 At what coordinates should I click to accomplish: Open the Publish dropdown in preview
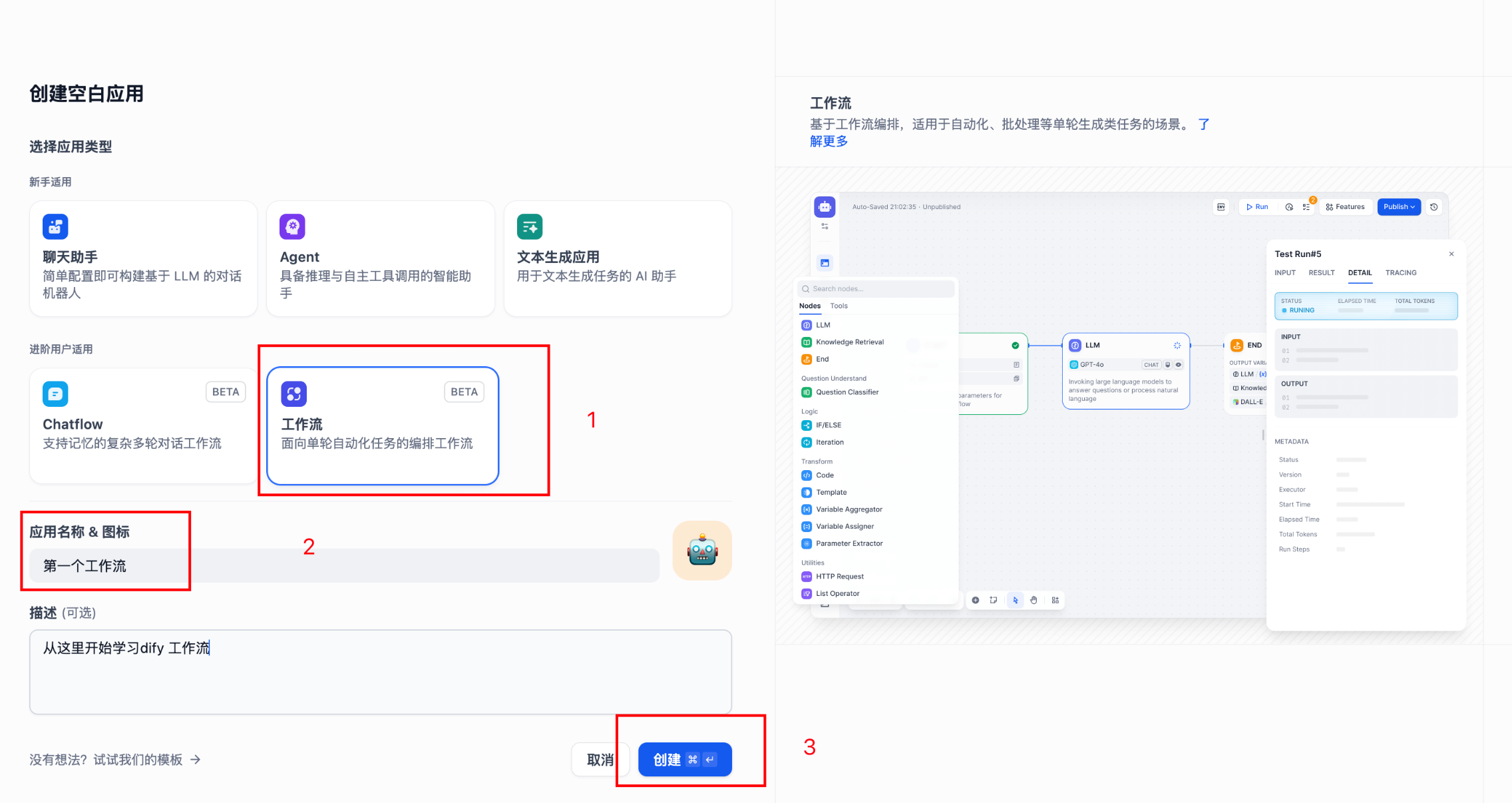(x=1399, y=207)
